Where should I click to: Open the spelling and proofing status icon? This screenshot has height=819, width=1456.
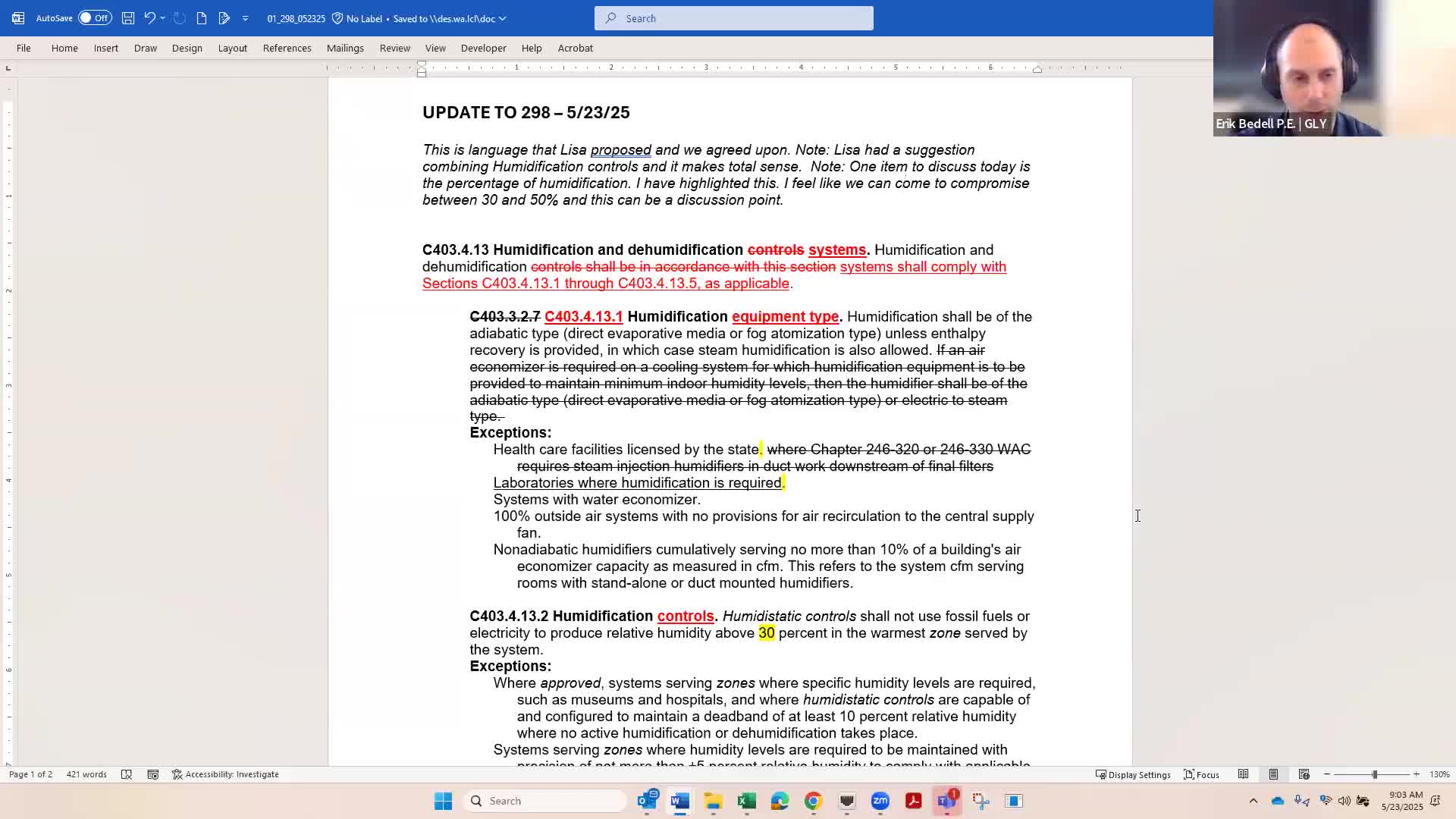click(127, 774)
